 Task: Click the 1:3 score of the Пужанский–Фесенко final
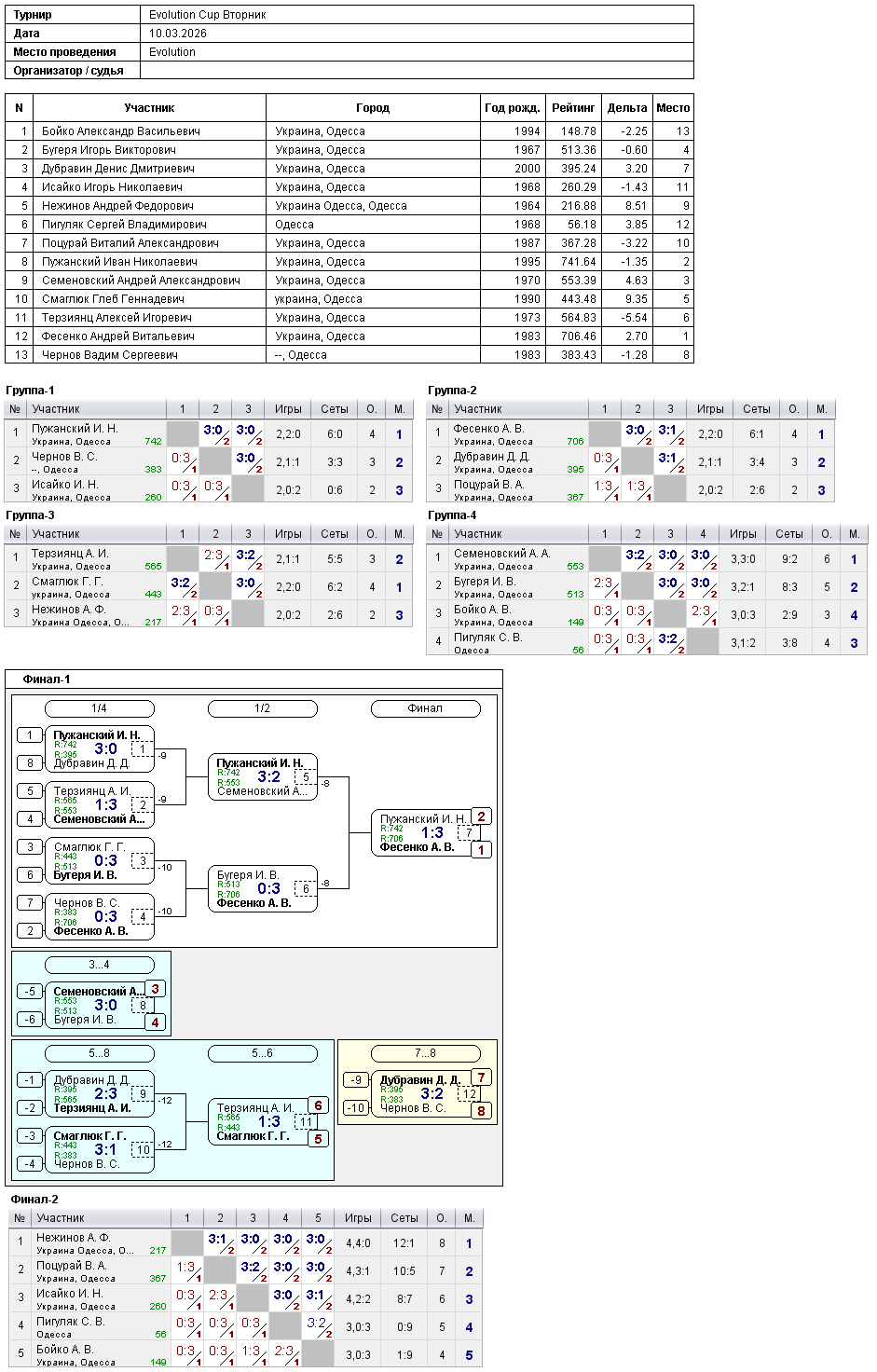(432, 833)
